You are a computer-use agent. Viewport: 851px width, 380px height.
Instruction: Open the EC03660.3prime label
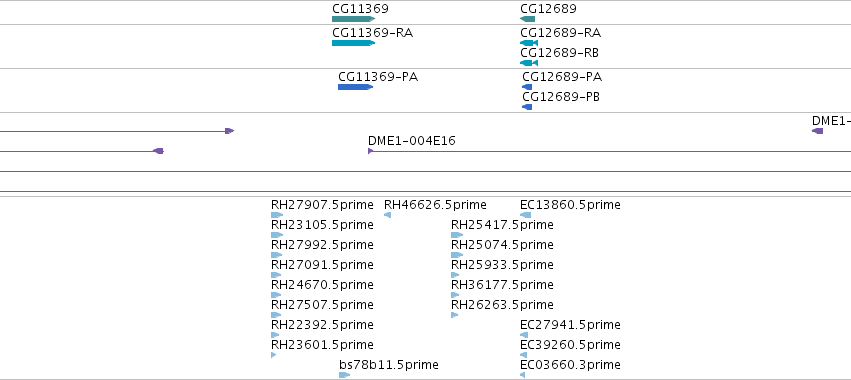570,364
